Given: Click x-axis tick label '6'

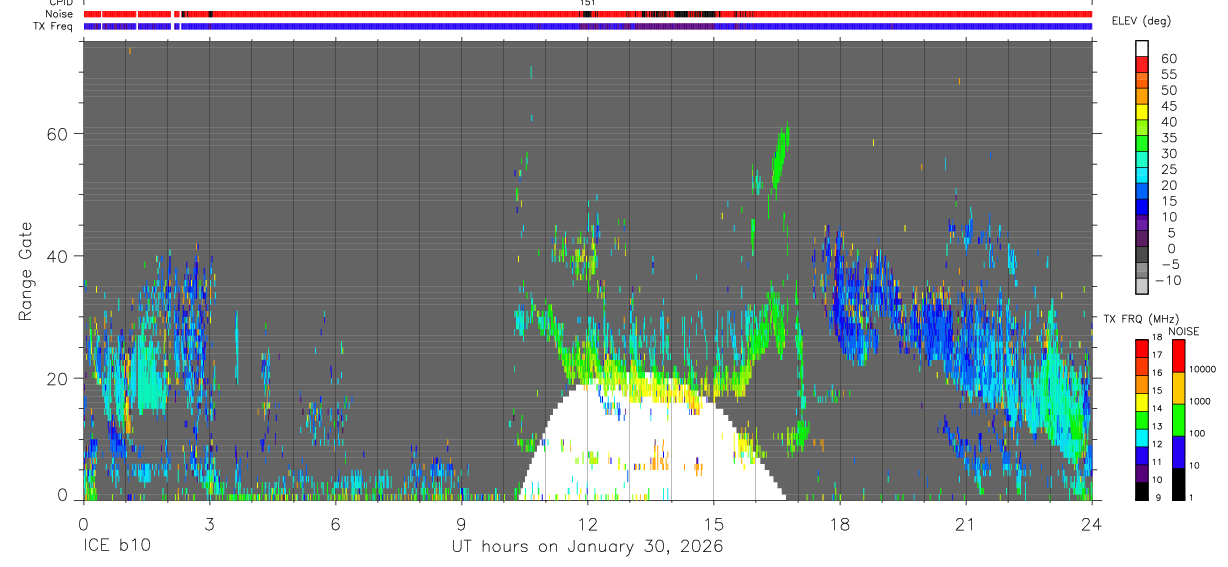Looking at the screenshot, I should click(335, 523).
